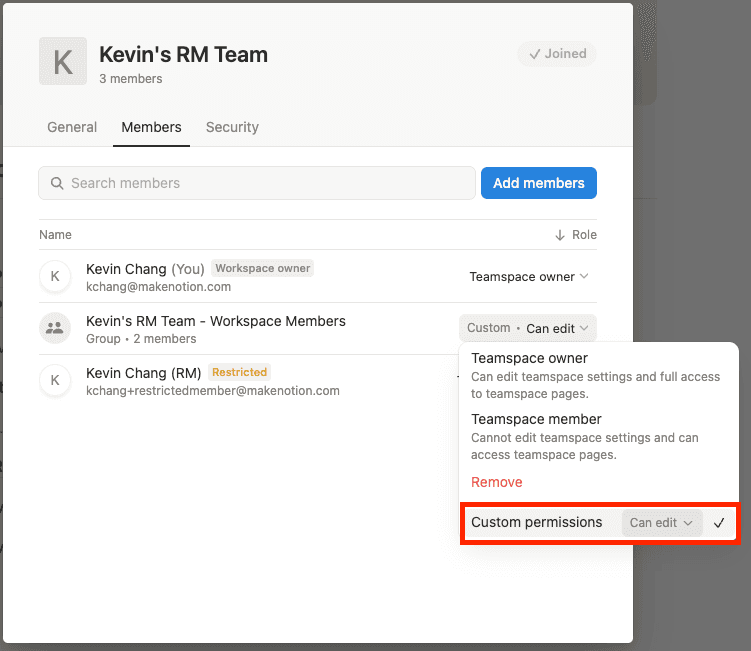Switch to the Security tab
The image size is (751, 651).
pos(232,127)
